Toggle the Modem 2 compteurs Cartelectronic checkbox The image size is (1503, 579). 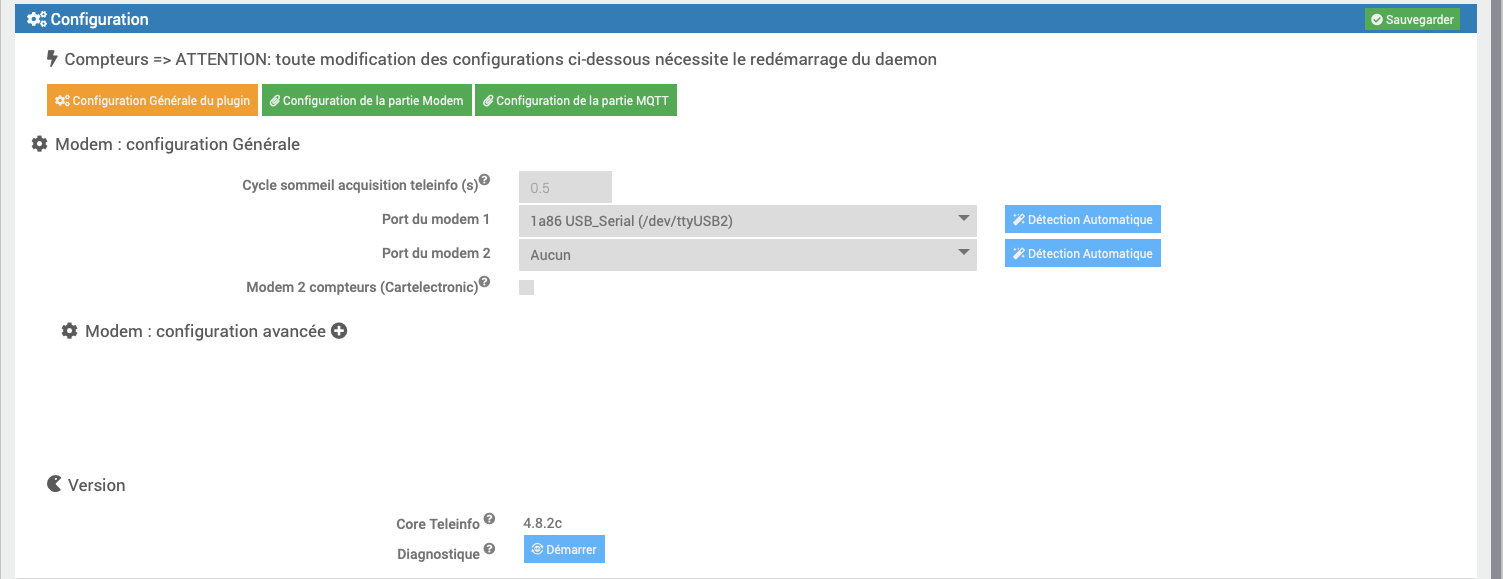(527, 288)
